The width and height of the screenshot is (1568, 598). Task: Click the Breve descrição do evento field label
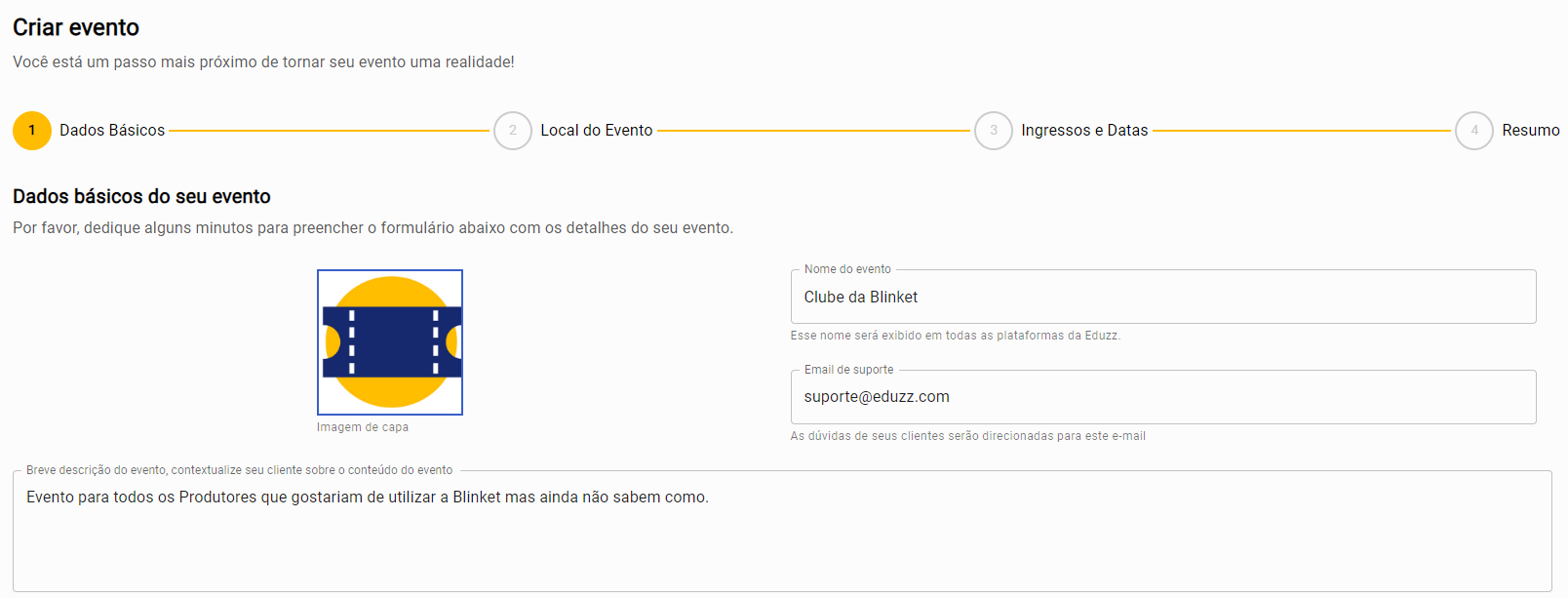tap(239, 470)
